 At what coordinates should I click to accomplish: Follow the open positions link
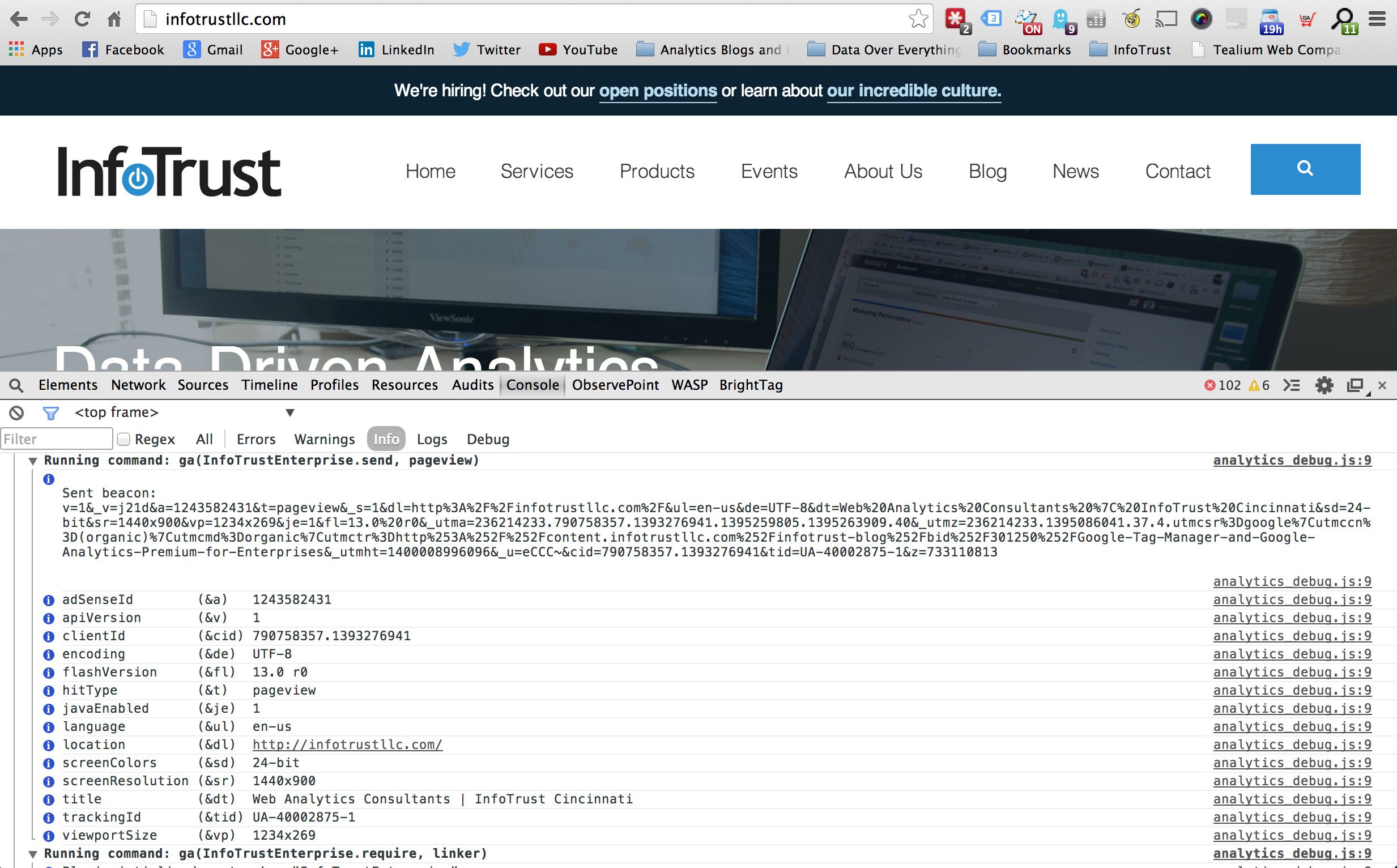tap(658, 91)
